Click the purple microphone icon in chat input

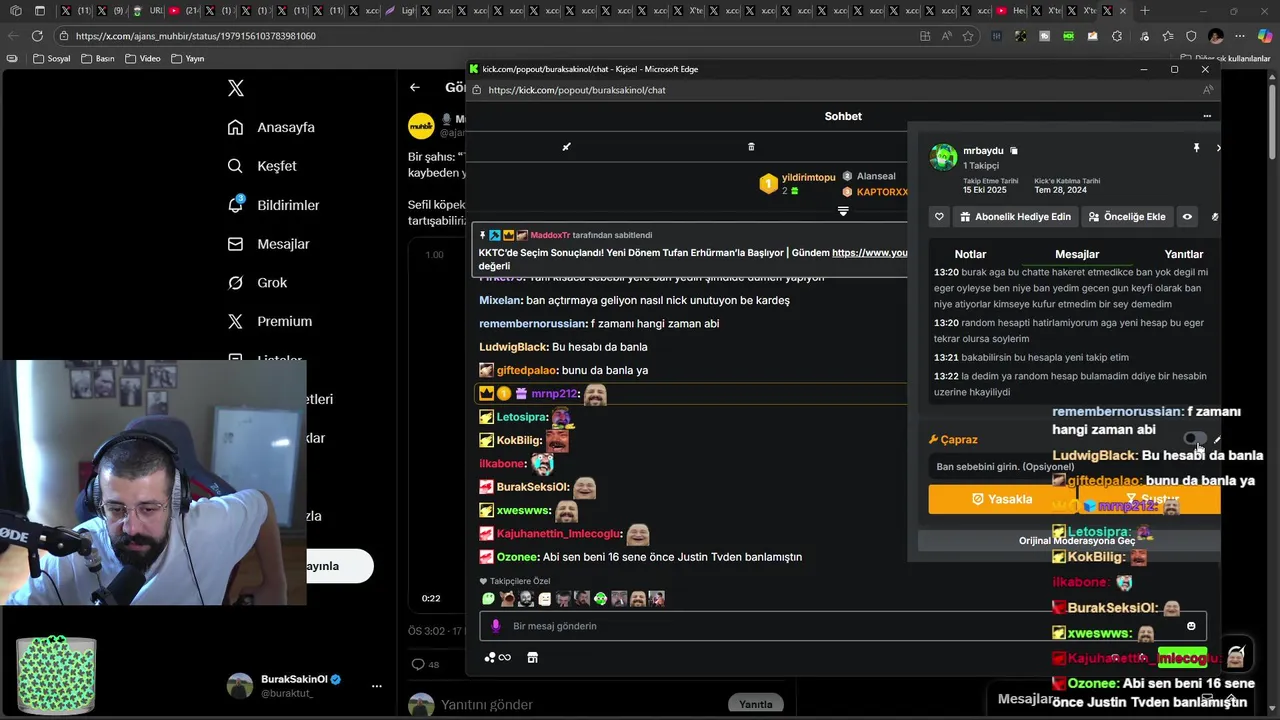click(x=495, y=626)
